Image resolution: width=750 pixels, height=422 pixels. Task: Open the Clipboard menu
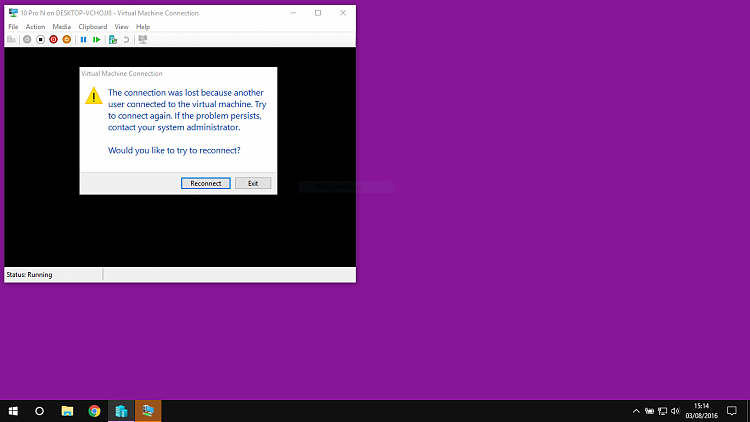[93, 27]
